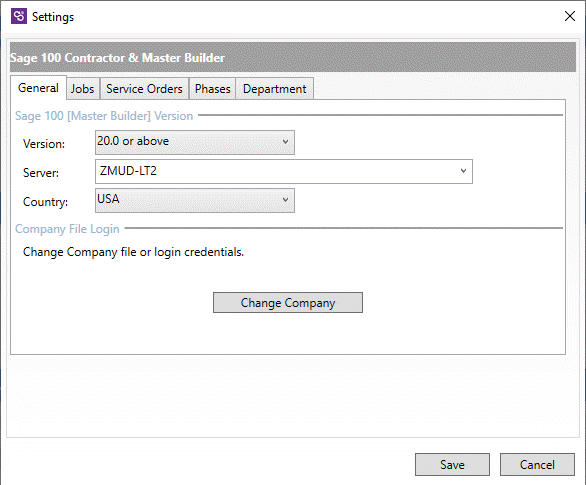Open the Department tab
Screen dimensions: 586x485
pos(275,89)
